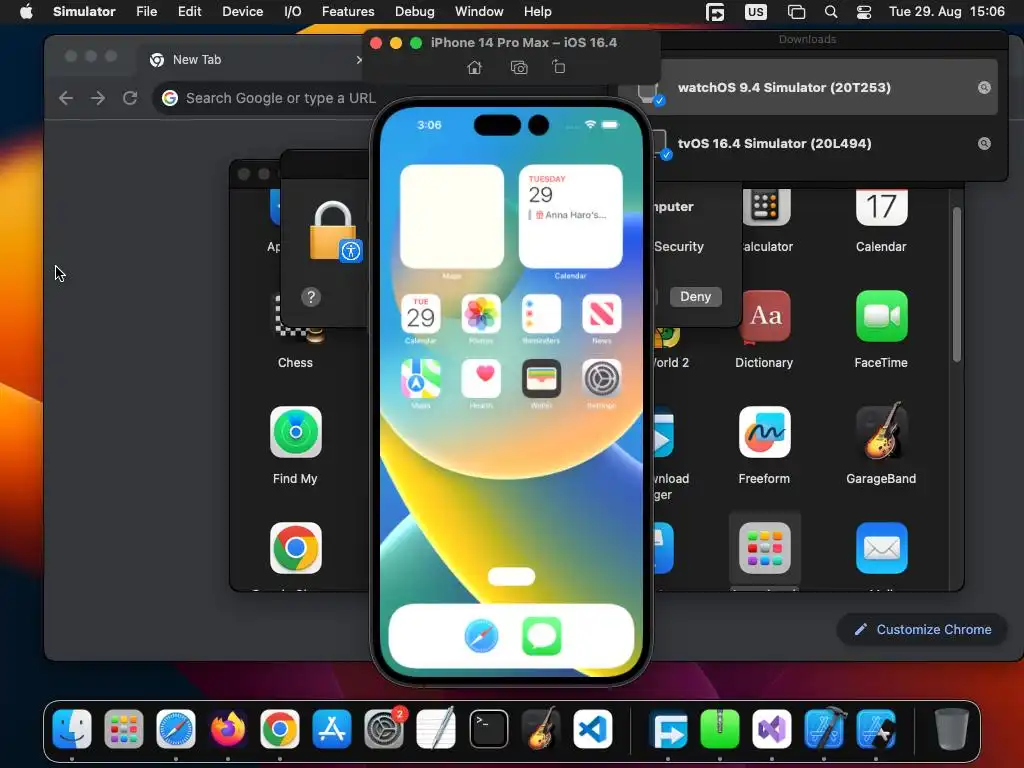Viewport: 1024px width, 768px height.
Task: Close the New Tab tab in Chrome
Action: click(359, 59)
